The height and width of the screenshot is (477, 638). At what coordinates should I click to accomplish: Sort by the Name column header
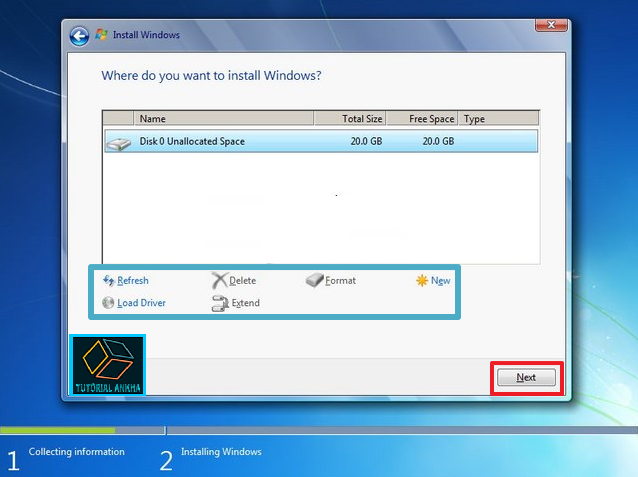[224, 118]
